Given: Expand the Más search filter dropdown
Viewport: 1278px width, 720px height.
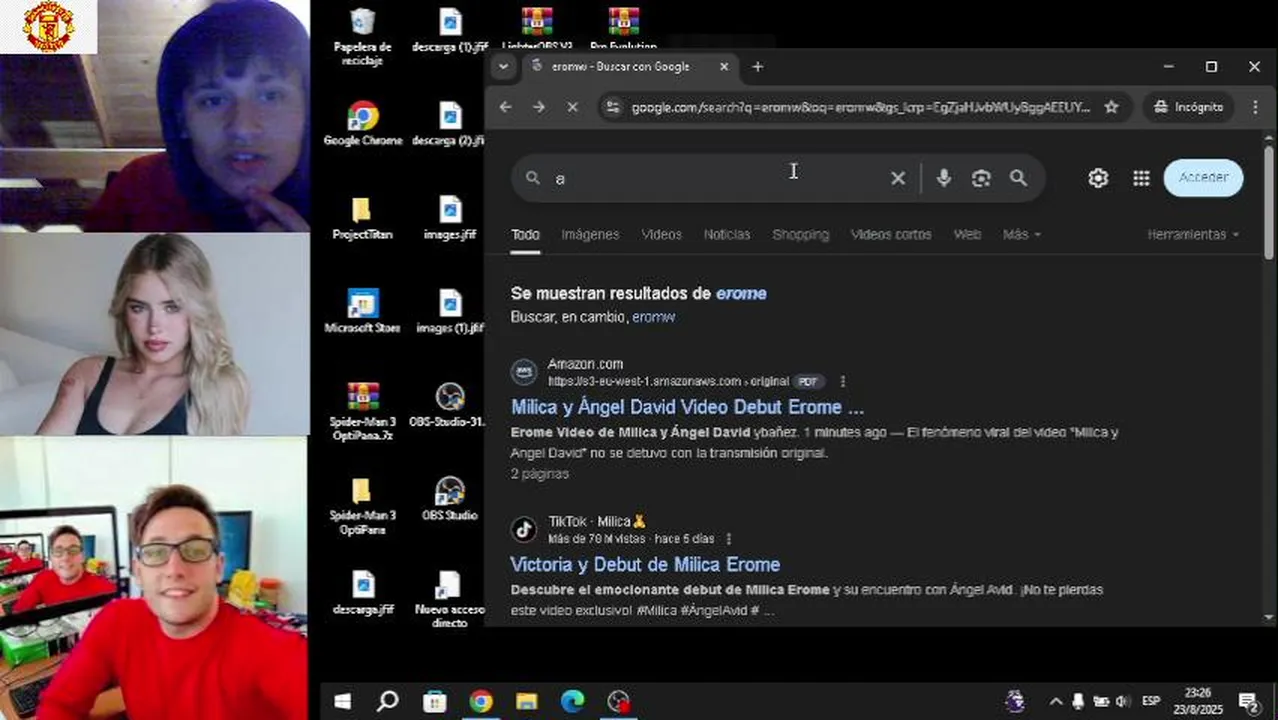Looking at the screenshot, I should pyautogui.click(x=1021, y=234).
